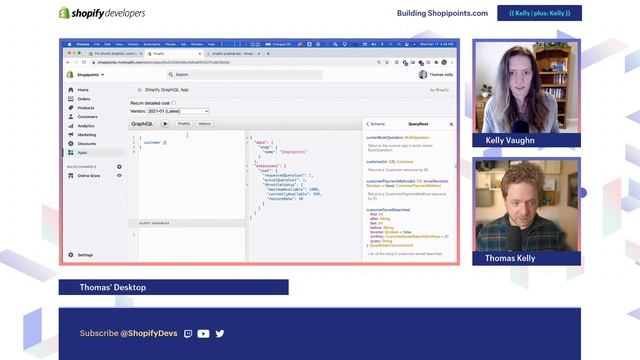Viewport: 640px width, 360px height.
Task: Switch to the Shopify Chrome tab
Action: [173, 53]
